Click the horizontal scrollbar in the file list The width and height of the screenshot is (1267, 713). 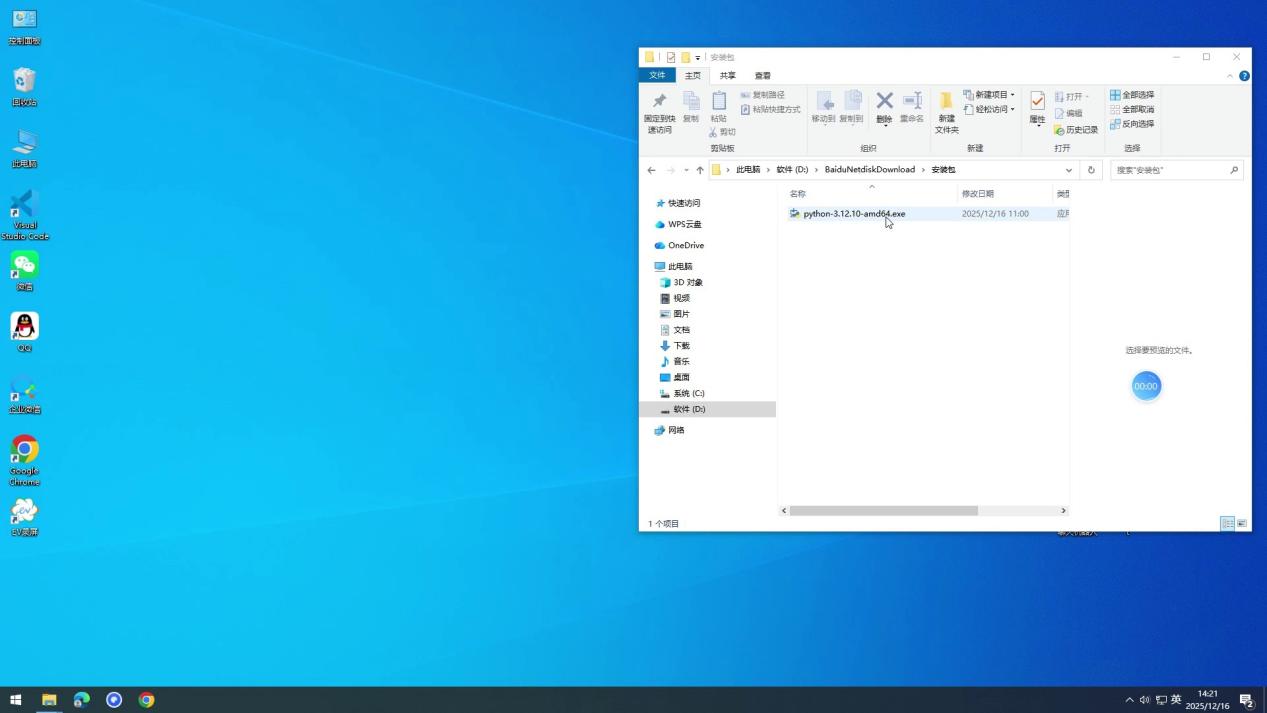(x=883, y=511)
